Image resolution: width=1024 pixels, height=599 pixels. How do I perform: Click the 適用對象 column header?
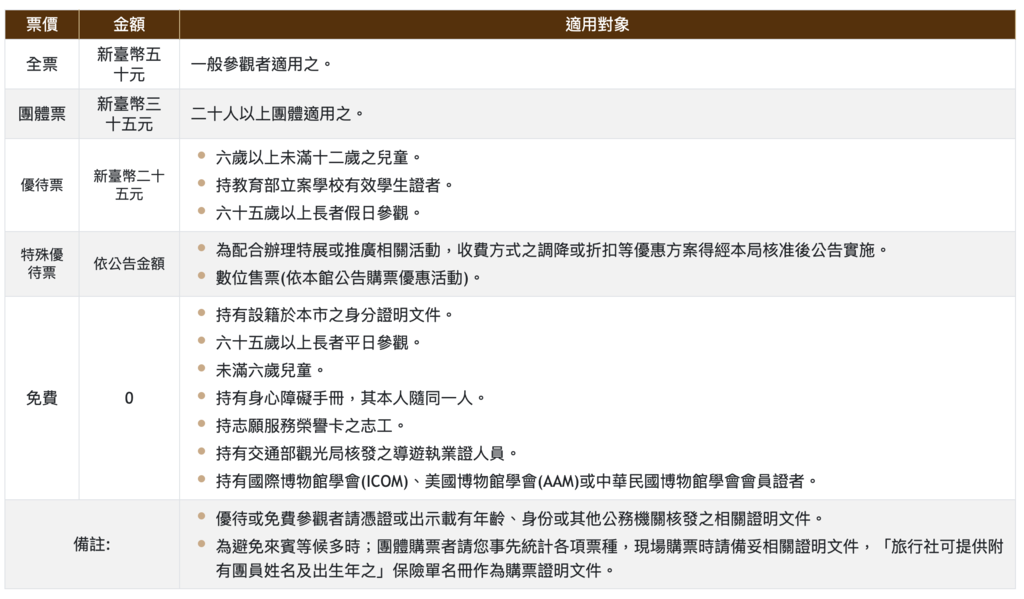[597, 25]
